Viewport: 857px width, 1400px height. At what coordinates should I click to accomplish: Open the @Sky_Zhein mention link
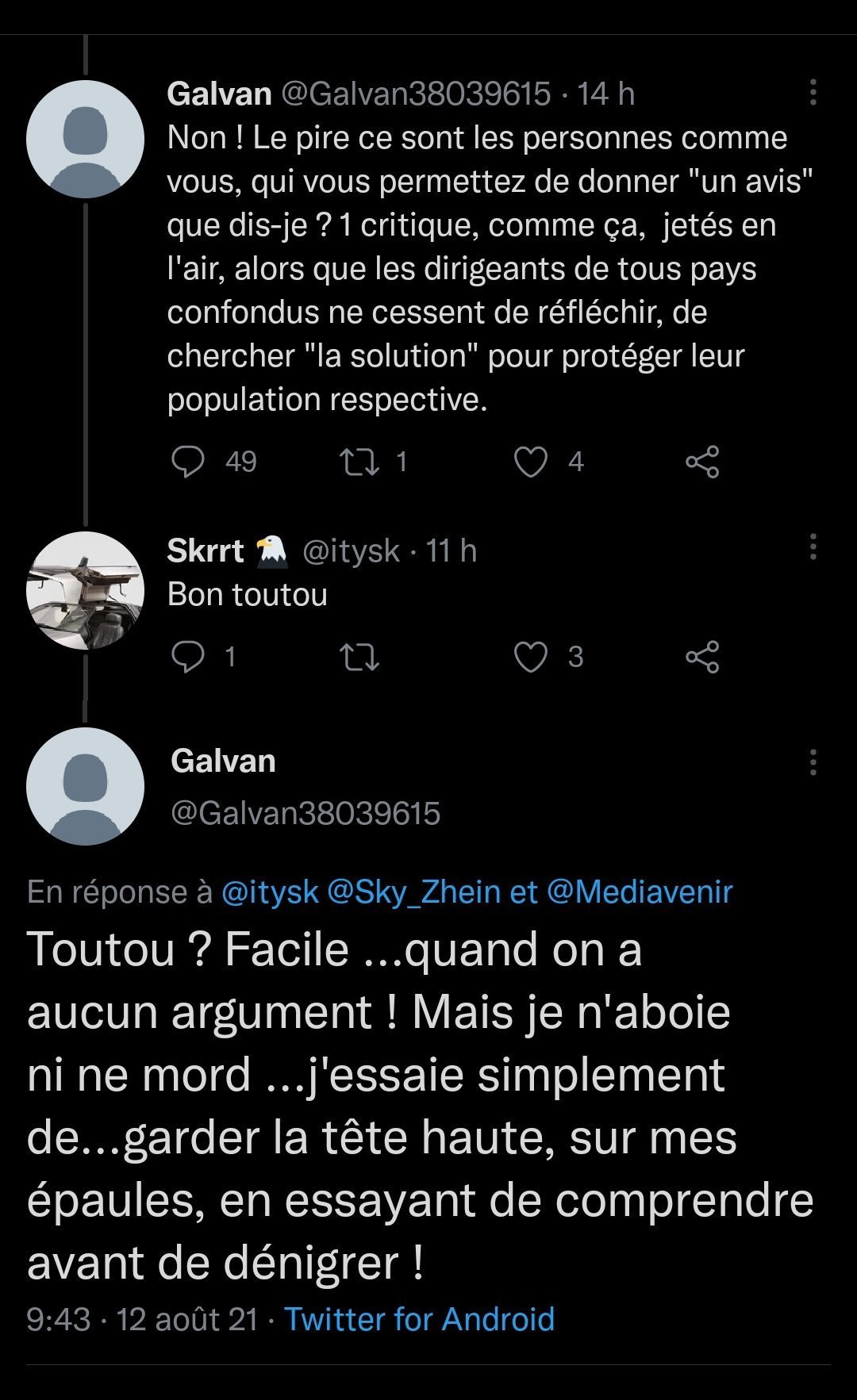click(413, 892)
